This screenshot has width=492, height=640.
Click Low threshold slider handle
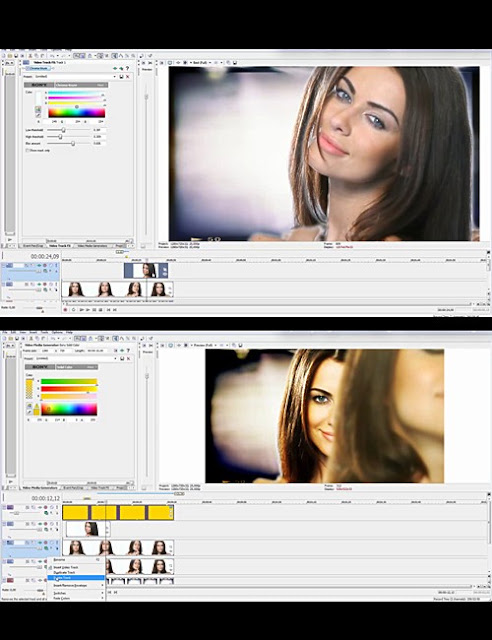(x=63, y=130)
